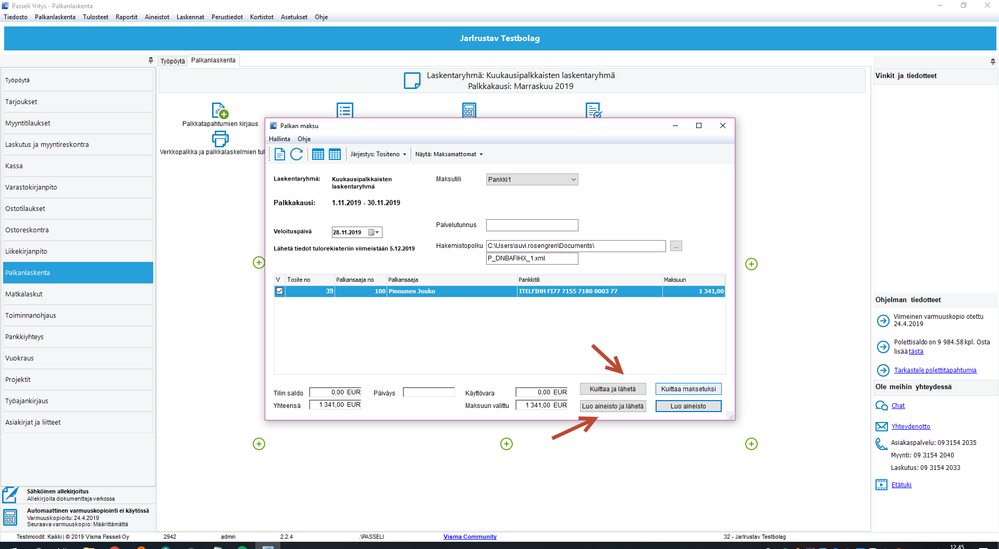The width and height of the screenshot is (999, 549).
Task: Click the browse (...) button for Hakemistopolku
Action: coord(676,246)
